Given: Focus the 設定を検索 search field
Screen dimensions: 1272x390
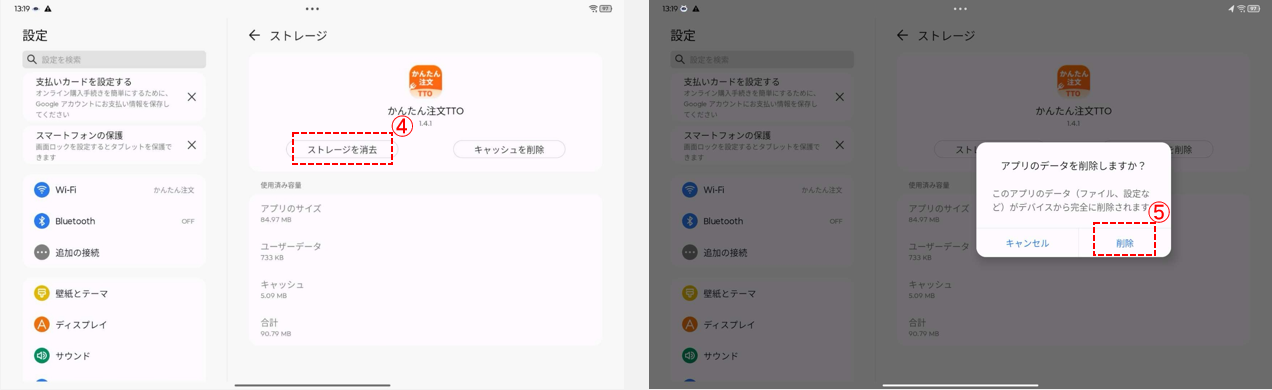Looking at the screenshot, I should [x=115, y=60].
